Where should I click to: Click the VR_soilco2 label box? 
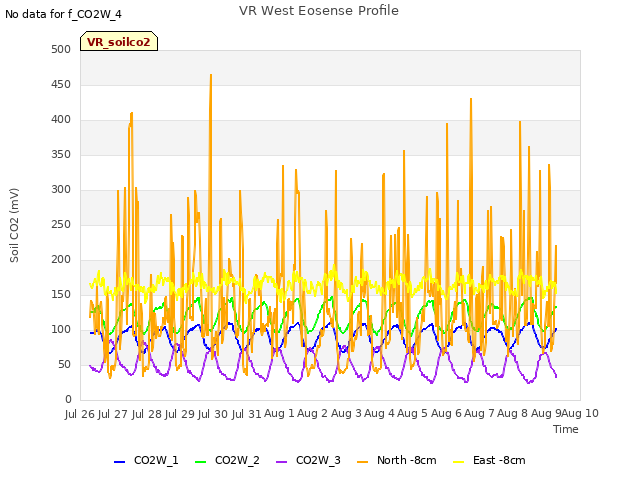click(x=119, y=41)
